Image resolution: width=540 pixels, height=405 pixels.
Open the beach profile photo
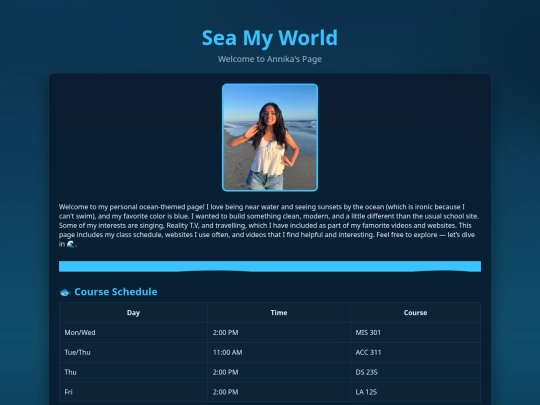point(270,137)
